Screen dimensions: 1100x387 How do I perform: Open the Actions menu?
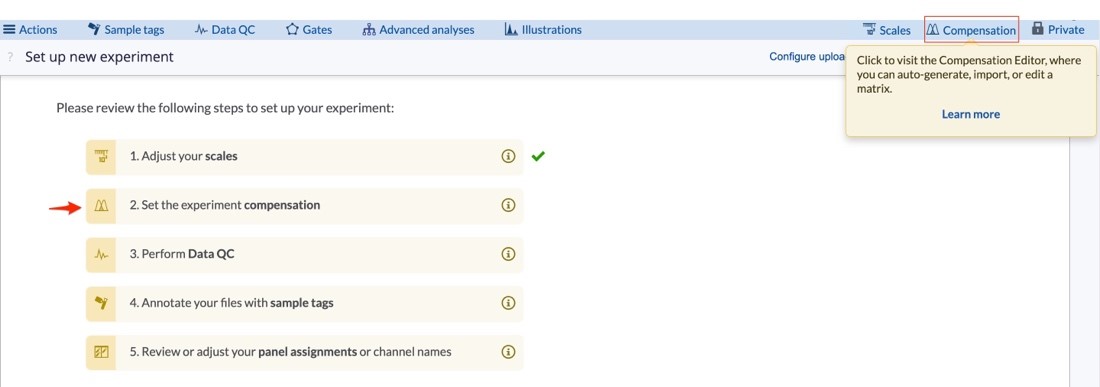coord(30,30)
